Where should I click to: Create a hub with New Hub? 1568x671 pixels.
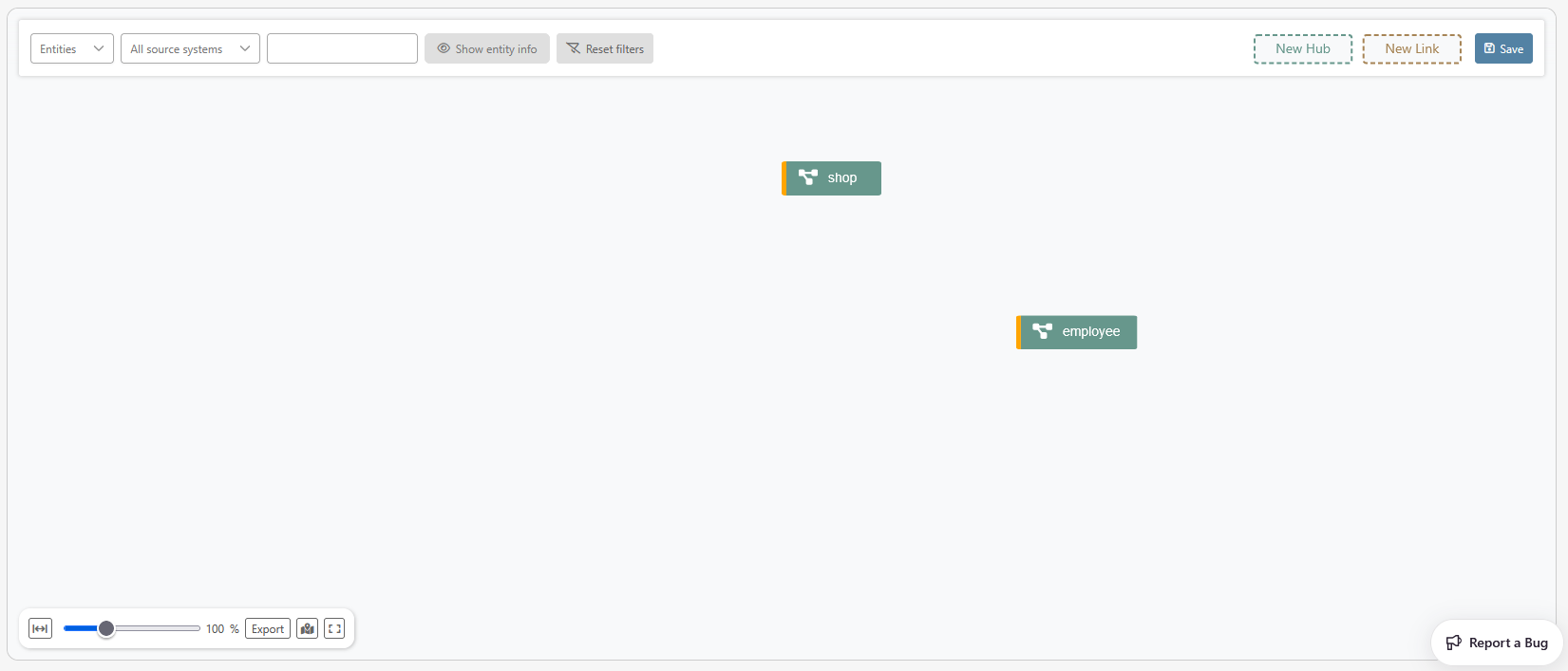click(x=1302, y=48)
